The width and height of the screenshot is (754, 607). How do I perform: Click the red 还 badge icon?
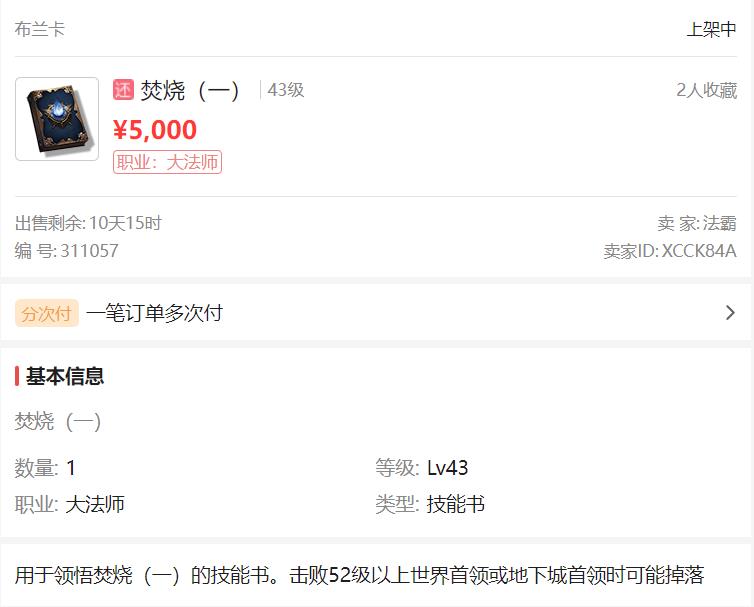tap(123, 90)
